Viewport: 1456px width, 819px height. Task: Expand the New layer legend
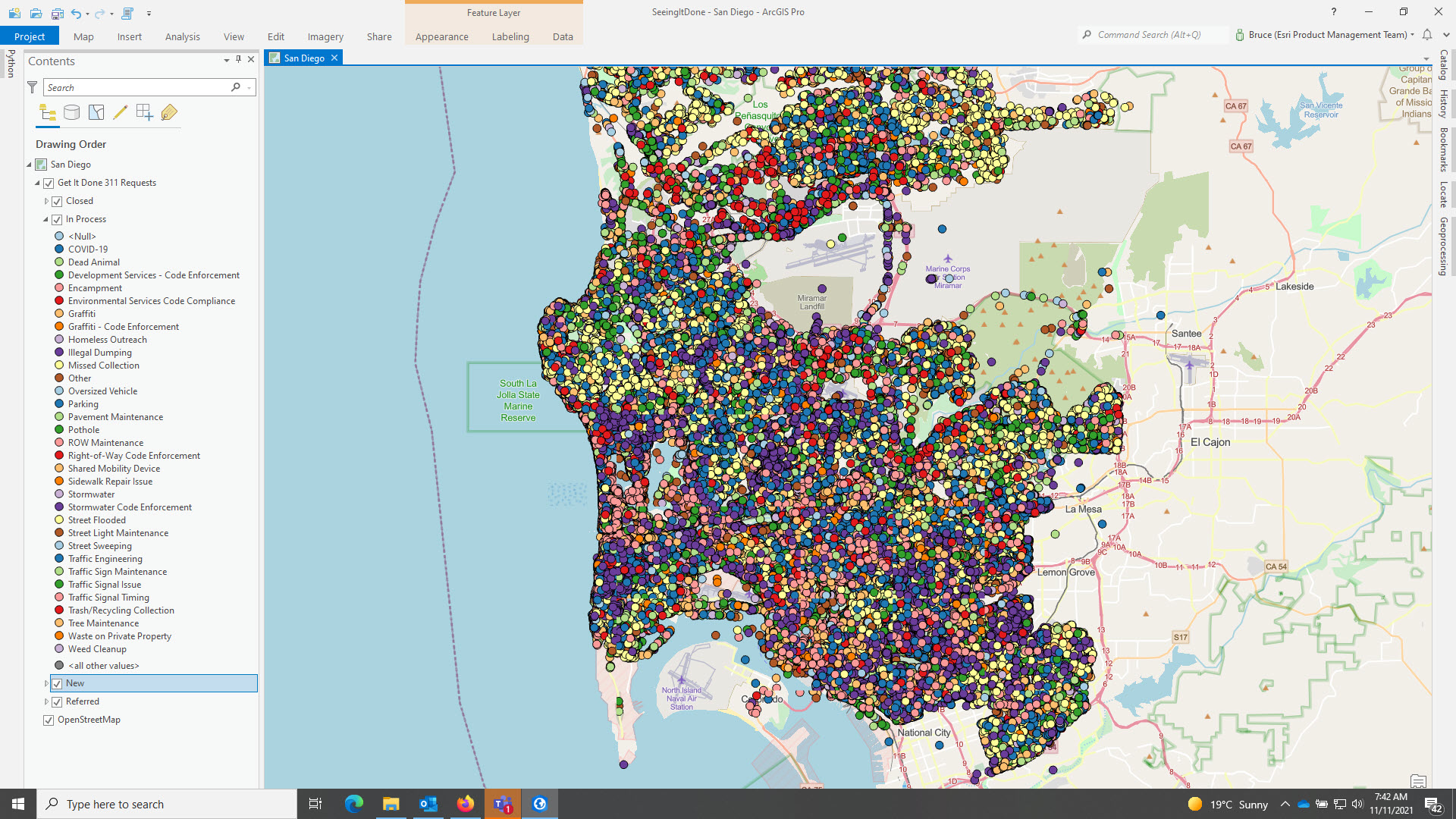[46, 684]
